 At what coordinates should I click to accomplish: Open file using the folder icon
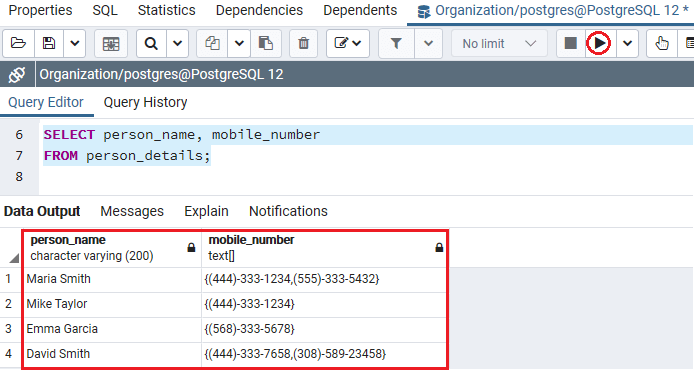[x=18, y=43]
